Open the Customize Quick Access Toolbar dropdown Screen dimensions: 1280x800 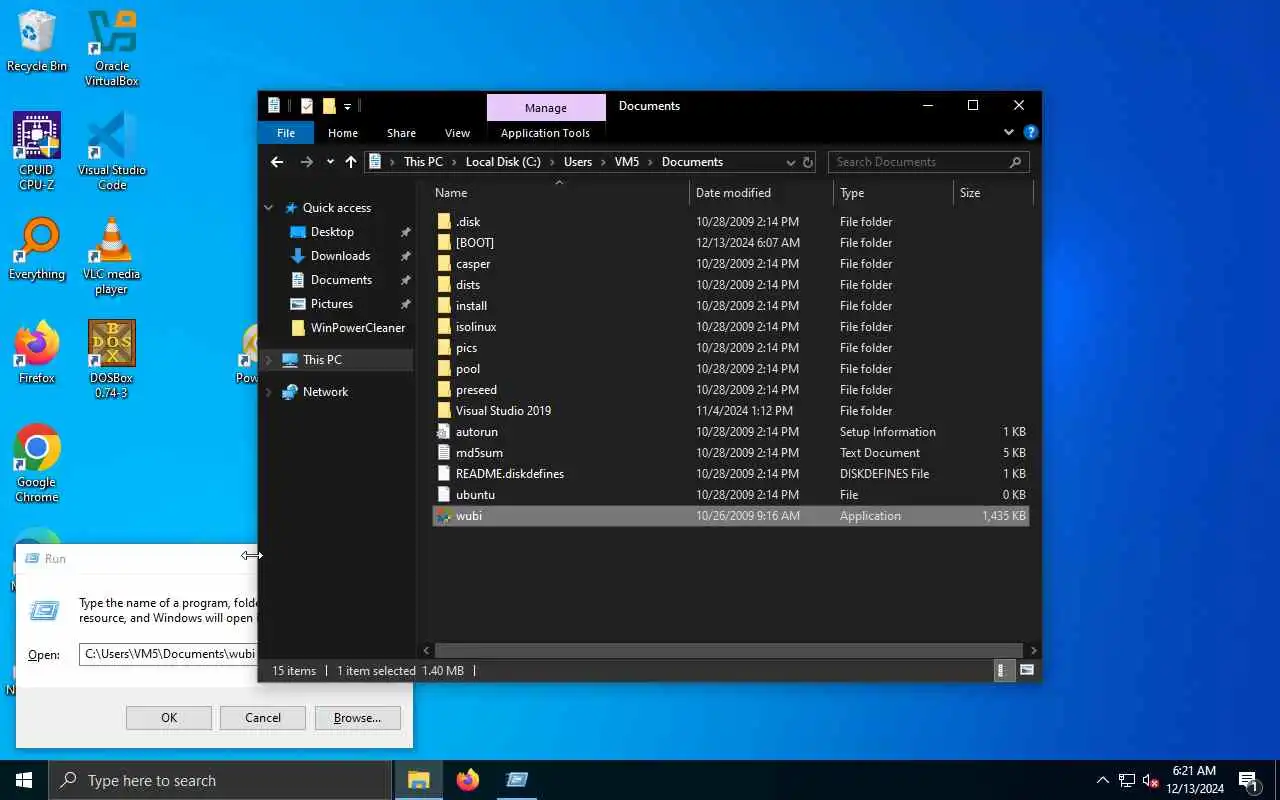pyautogui.click(x=348, y=106)
